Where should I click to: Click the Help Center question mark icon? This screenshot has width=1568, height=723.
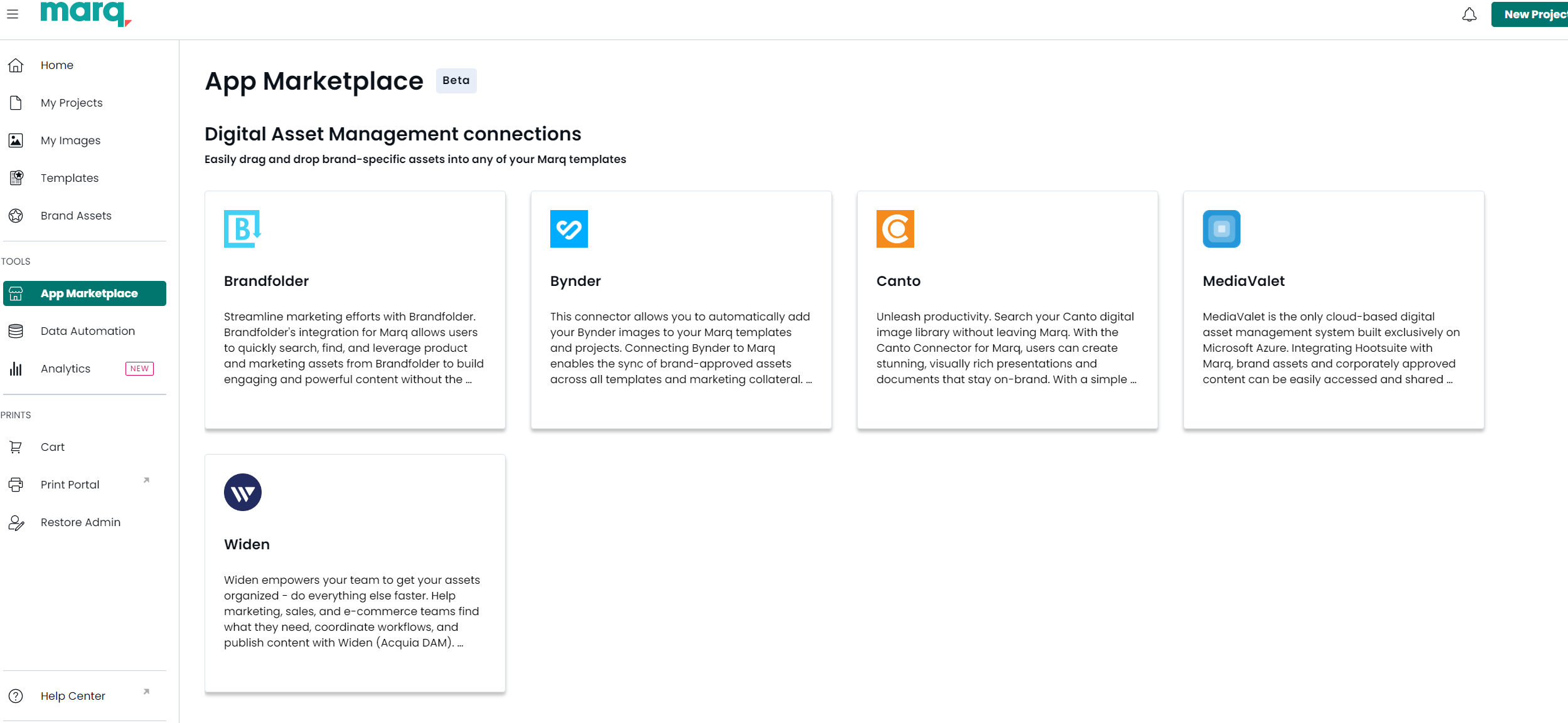point(16,696)
